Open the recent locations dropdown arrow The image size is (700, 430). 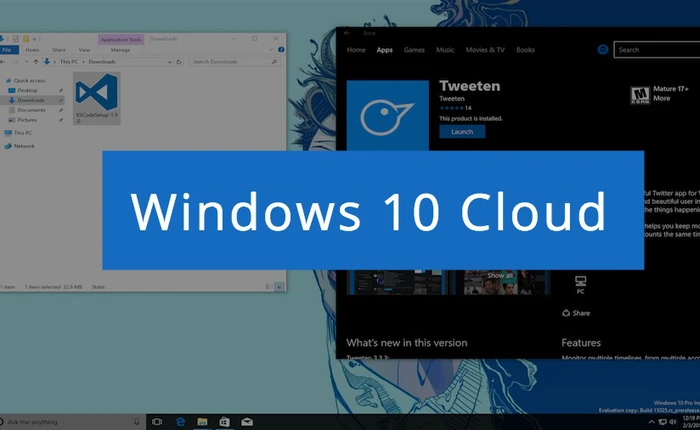tap(26, 62)
